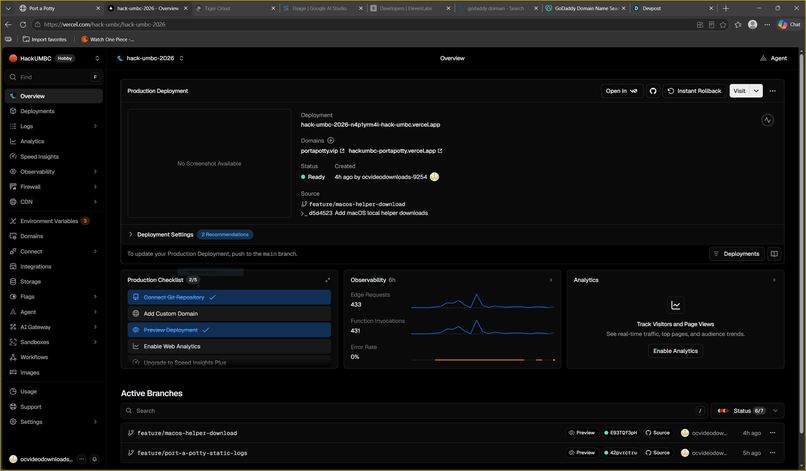This screenshot has height=471, width=806.
Task: Expand the Connect sidebar section
Action: click(x=95, y=251)
